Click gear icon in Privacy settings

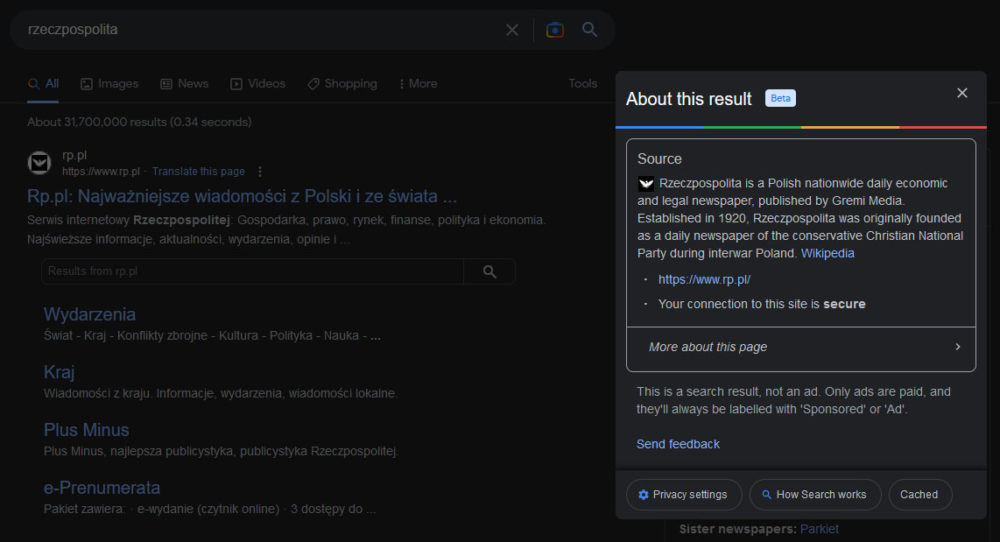point(643,495)
